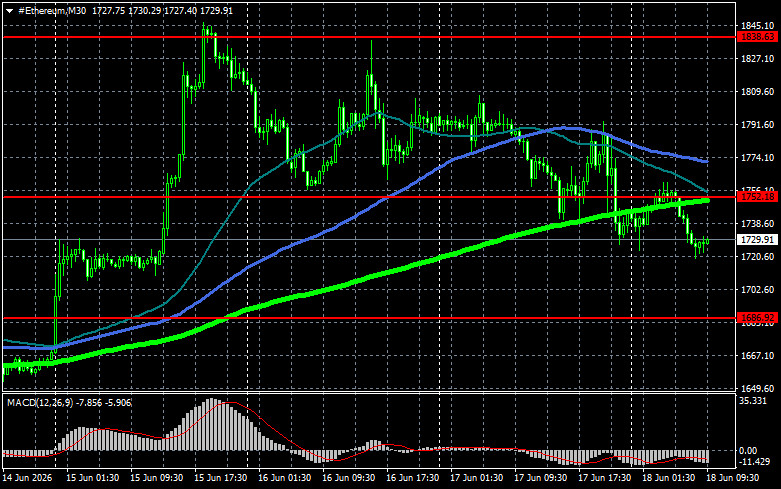Click the 16 Jun 17:30 time label
Viewport: 781px width, 489px height.
click(412, 478)
